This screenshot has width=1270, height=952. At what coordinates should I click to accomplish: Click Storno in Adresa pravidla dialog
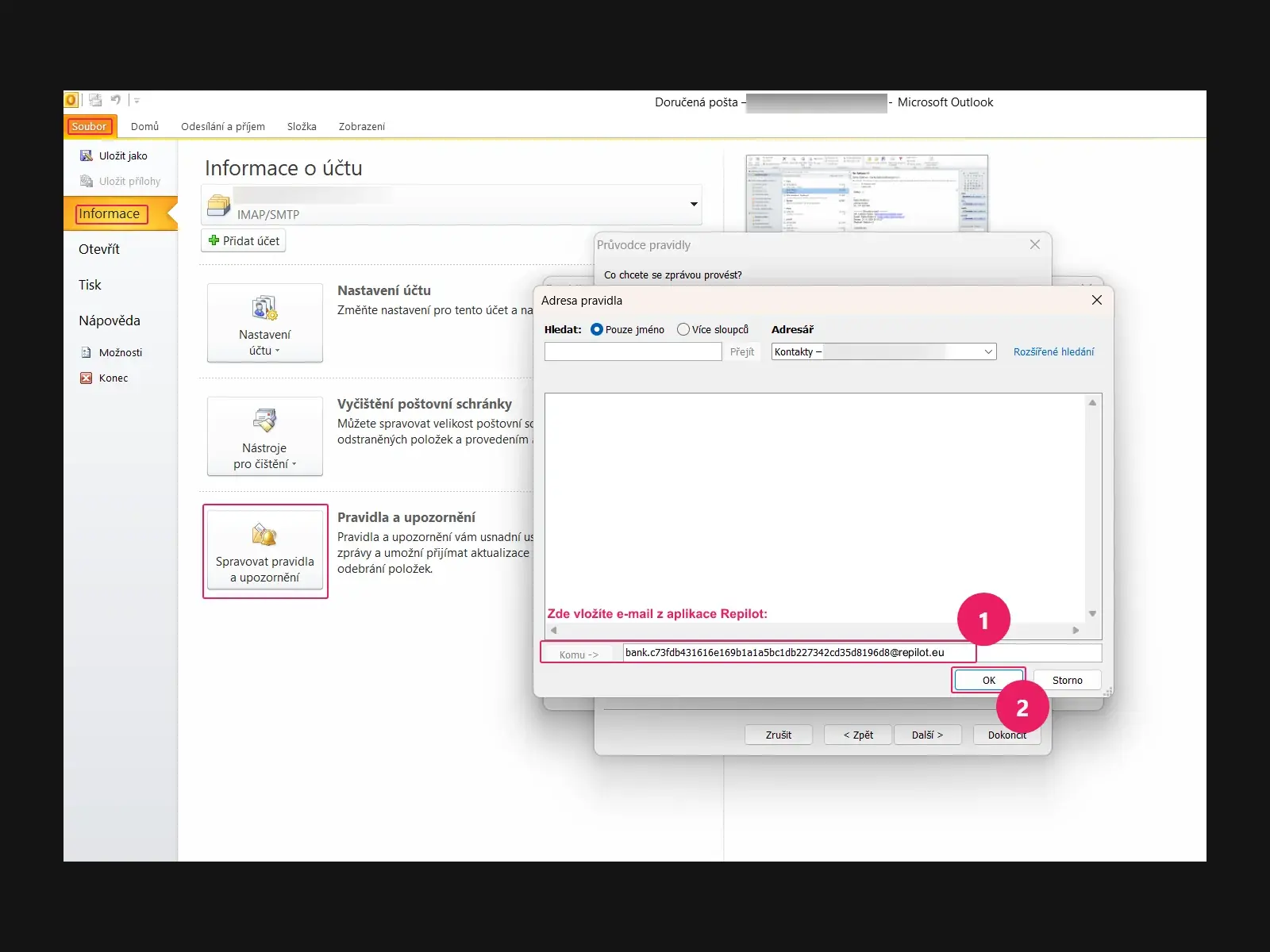click(x=1068, y=680)
